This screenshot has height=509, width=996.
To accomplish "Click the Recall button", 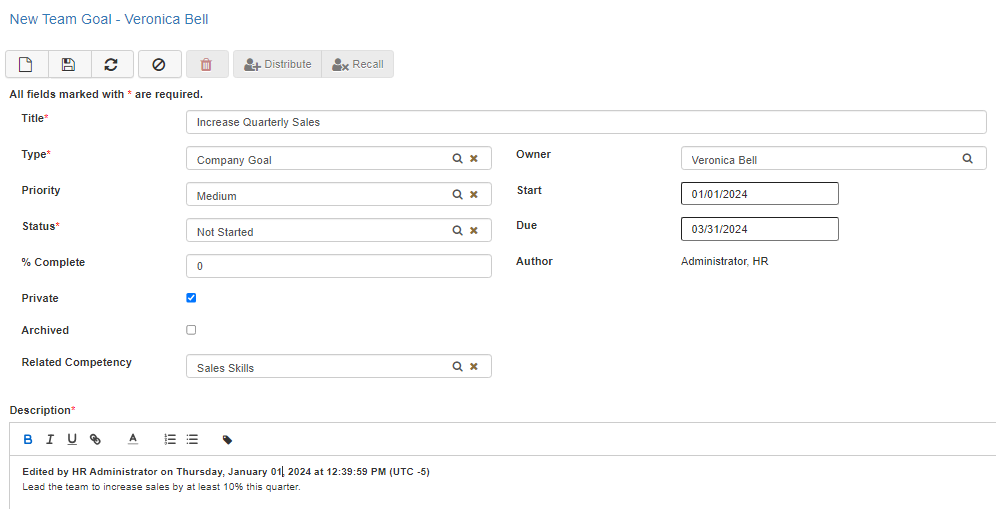I will click(358, 64).
